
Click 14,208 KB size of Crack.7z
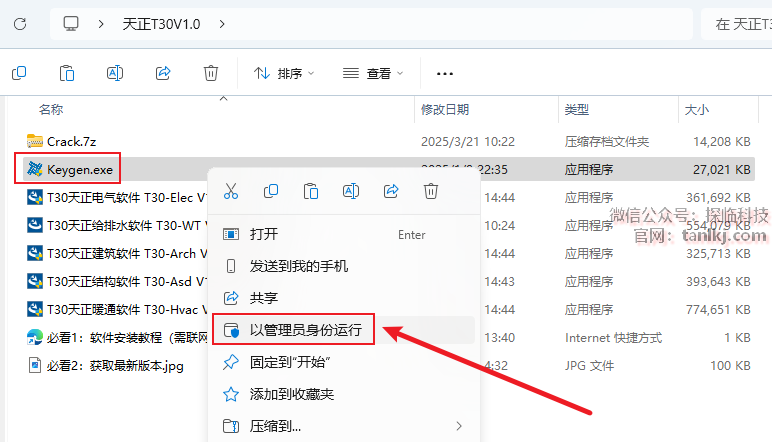722,142
